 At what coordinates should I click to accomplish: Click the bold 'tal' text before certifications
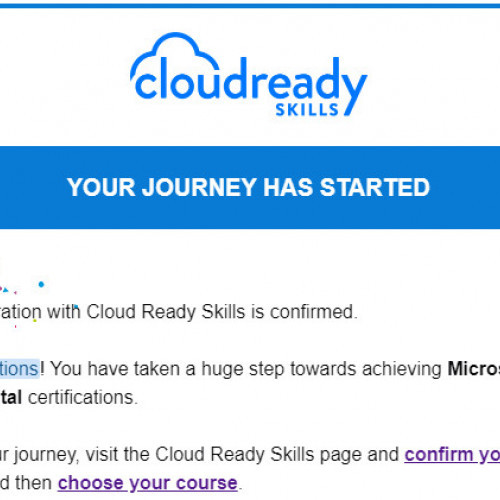tap(11, 397)
